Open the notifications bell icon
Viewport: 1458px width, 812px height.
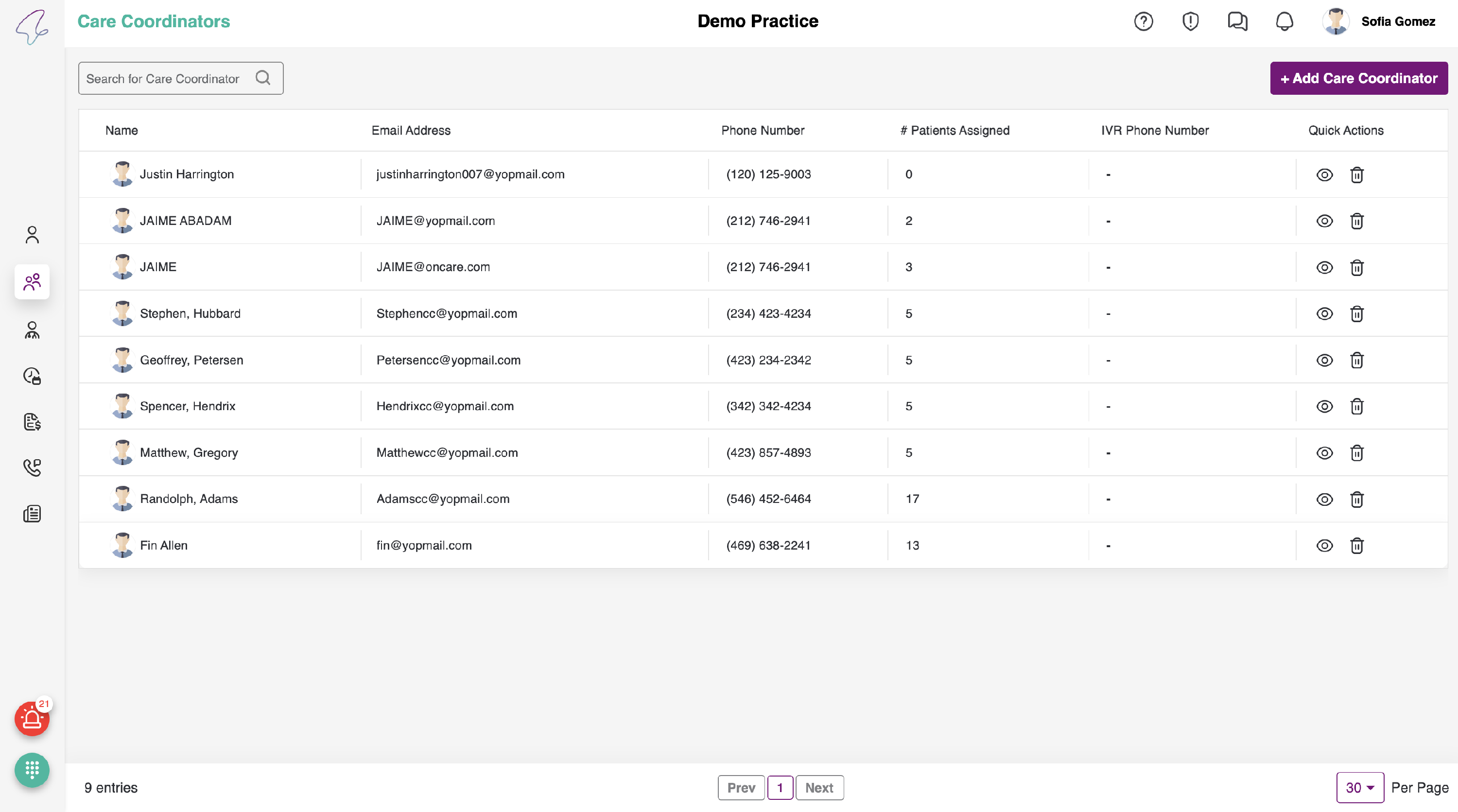tap(1284, 21)
